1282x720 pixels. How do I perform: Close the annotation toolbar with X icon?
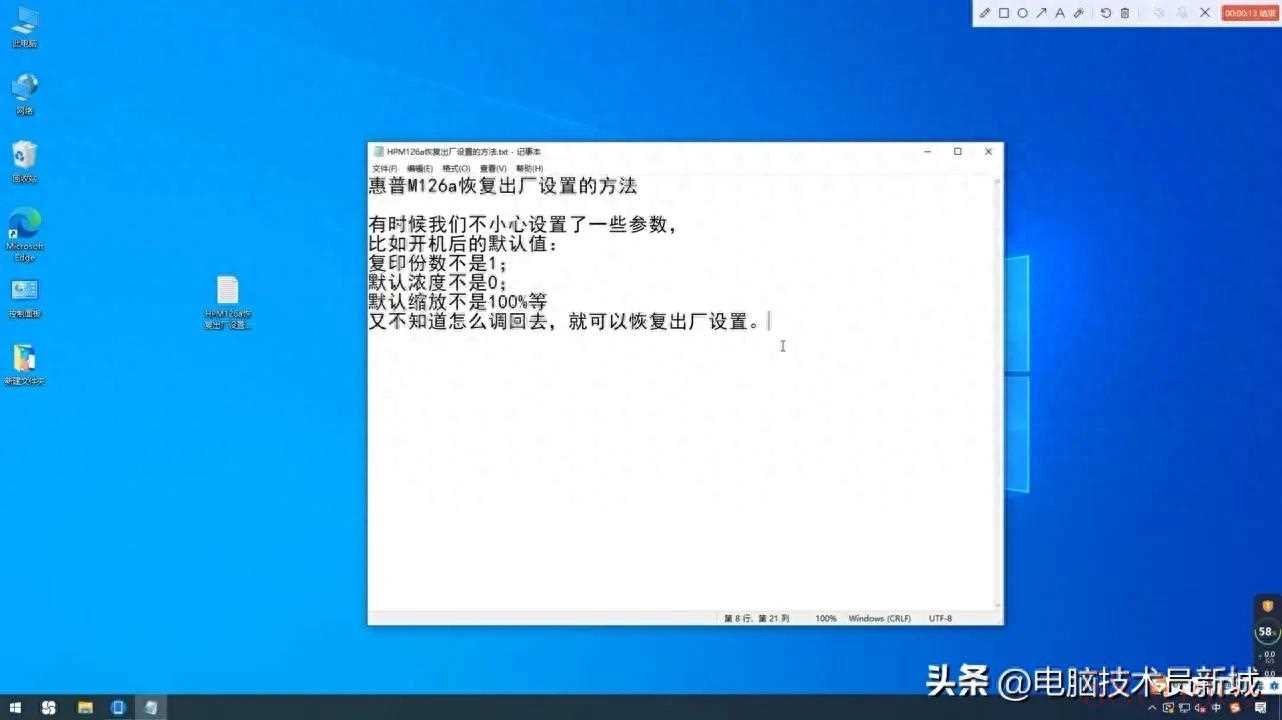[1205, 13]
